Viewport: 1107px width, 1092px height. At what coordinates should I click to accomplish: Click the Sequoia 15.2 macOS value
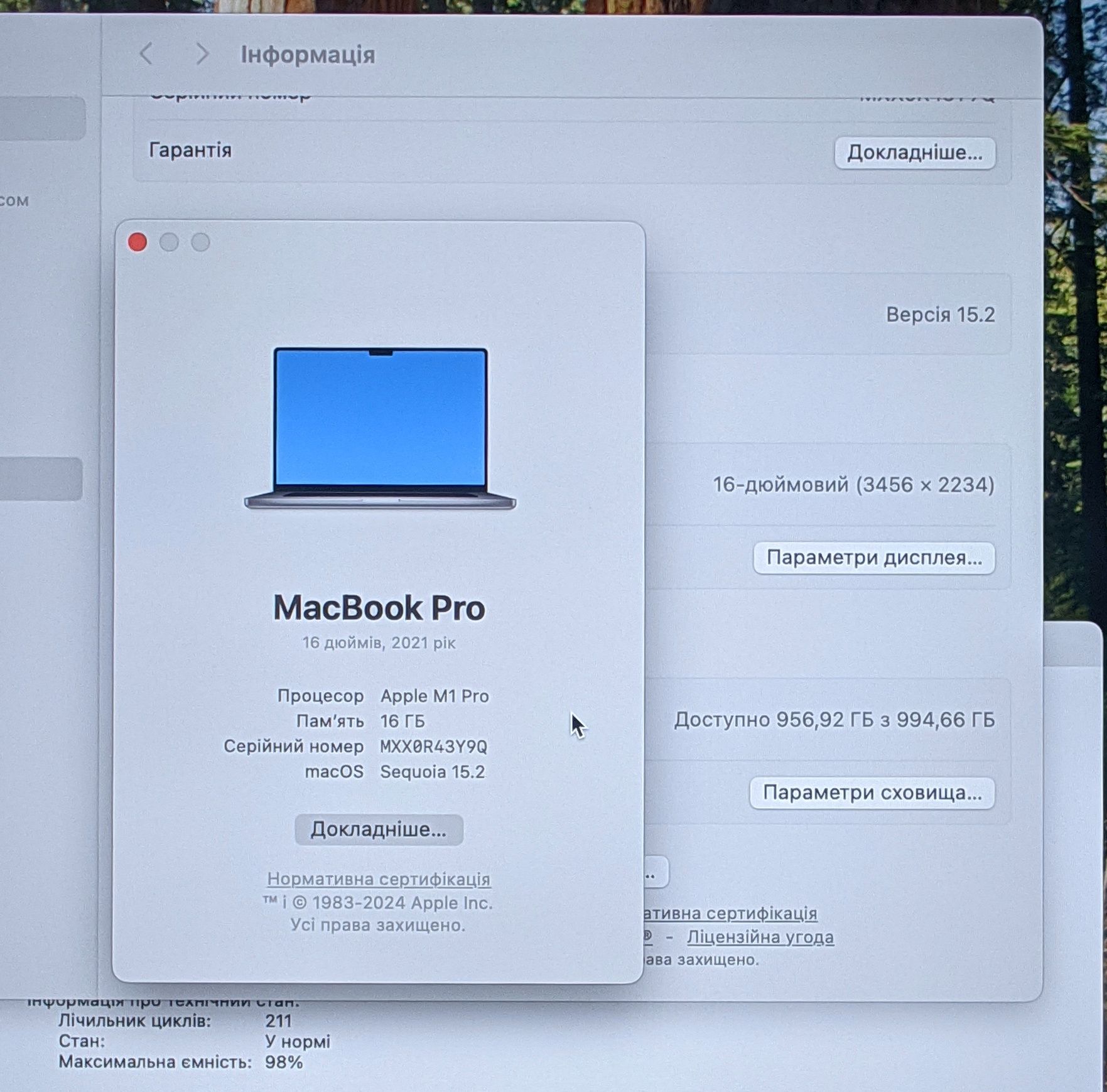coord(433,771)
